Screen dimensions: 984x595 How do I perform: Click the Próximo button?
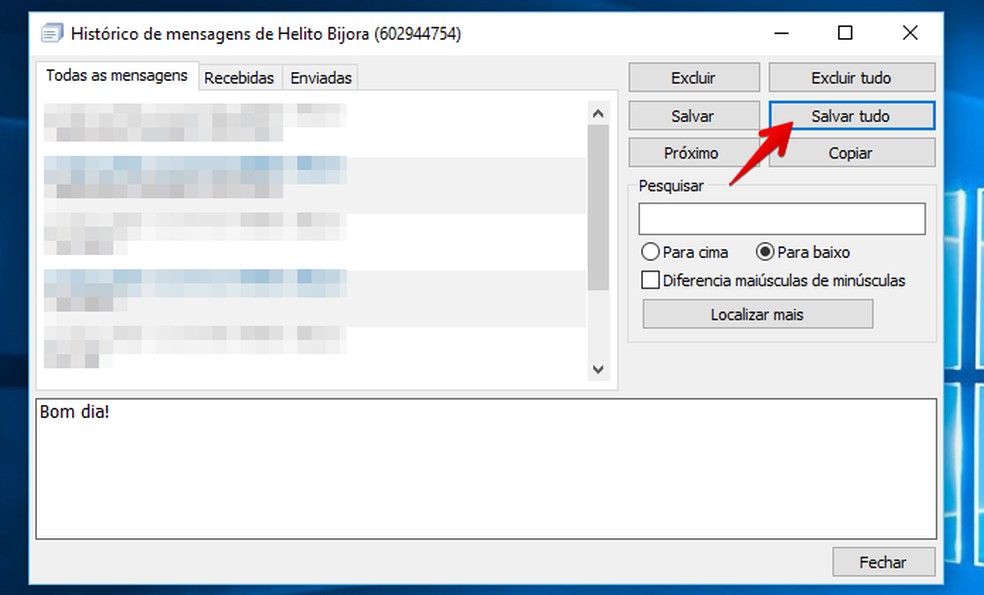click(693, 153)
